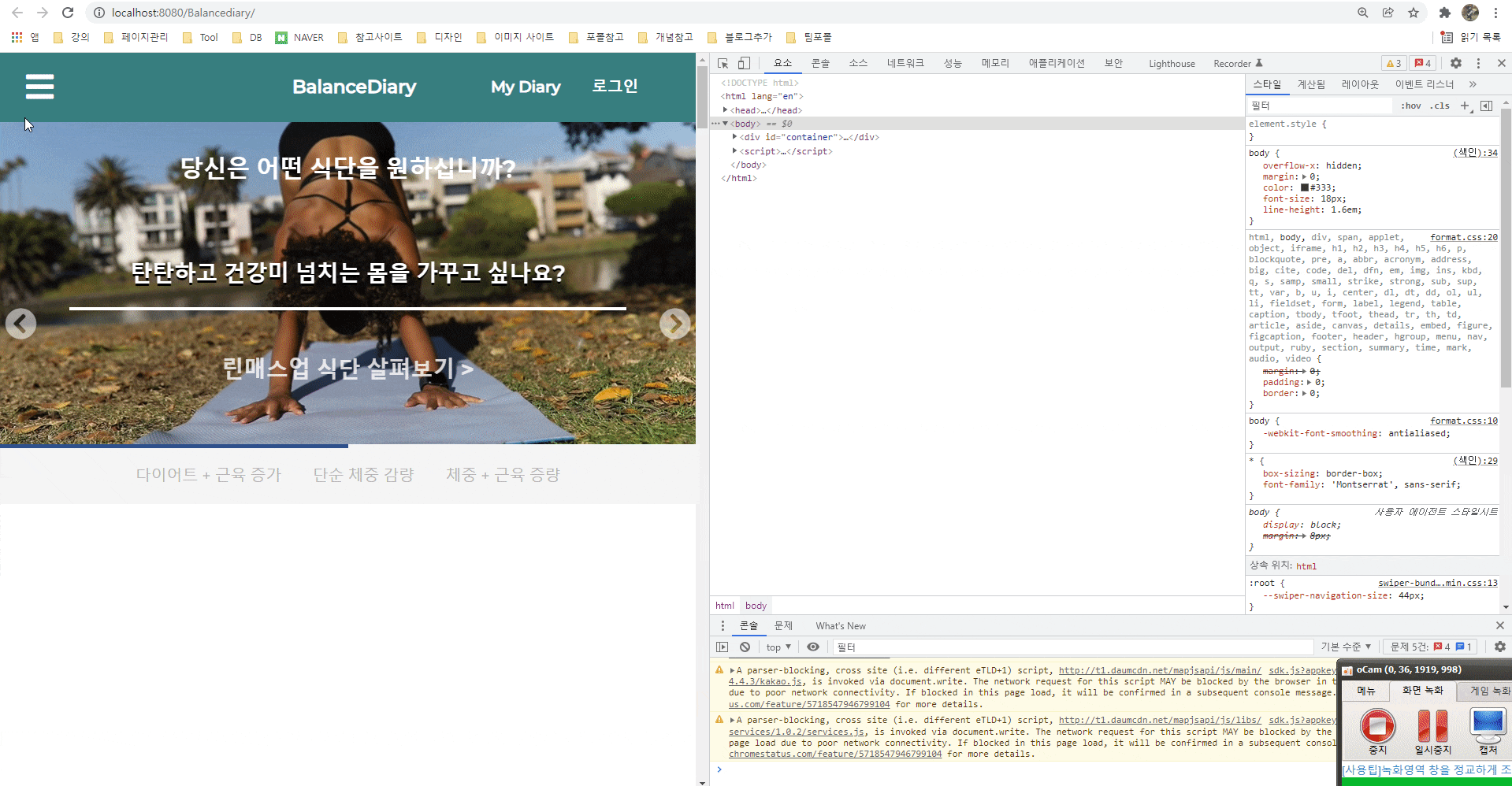Image resolution: width=1512 pixels, height=786 pixels.
Task: Go to the previous slide with the left arrow
Action: point(20,324)
